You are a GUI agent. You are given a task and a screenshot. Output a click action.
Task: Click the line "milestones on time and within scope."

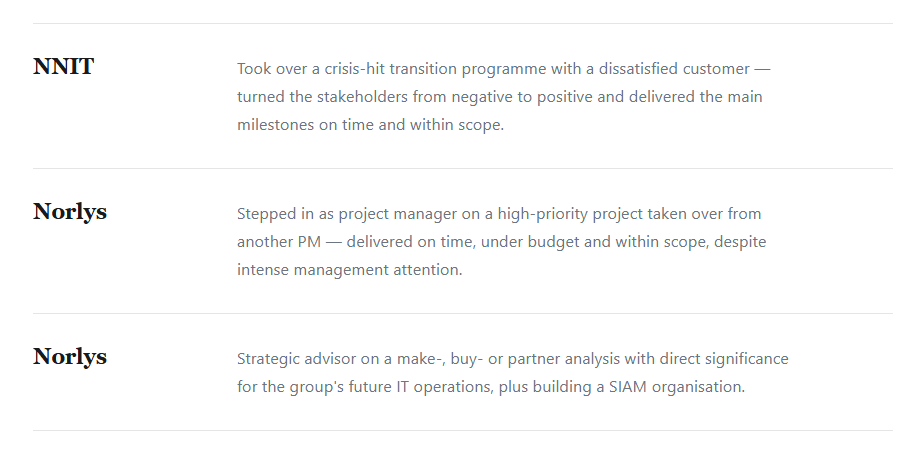tap(370, 125)
